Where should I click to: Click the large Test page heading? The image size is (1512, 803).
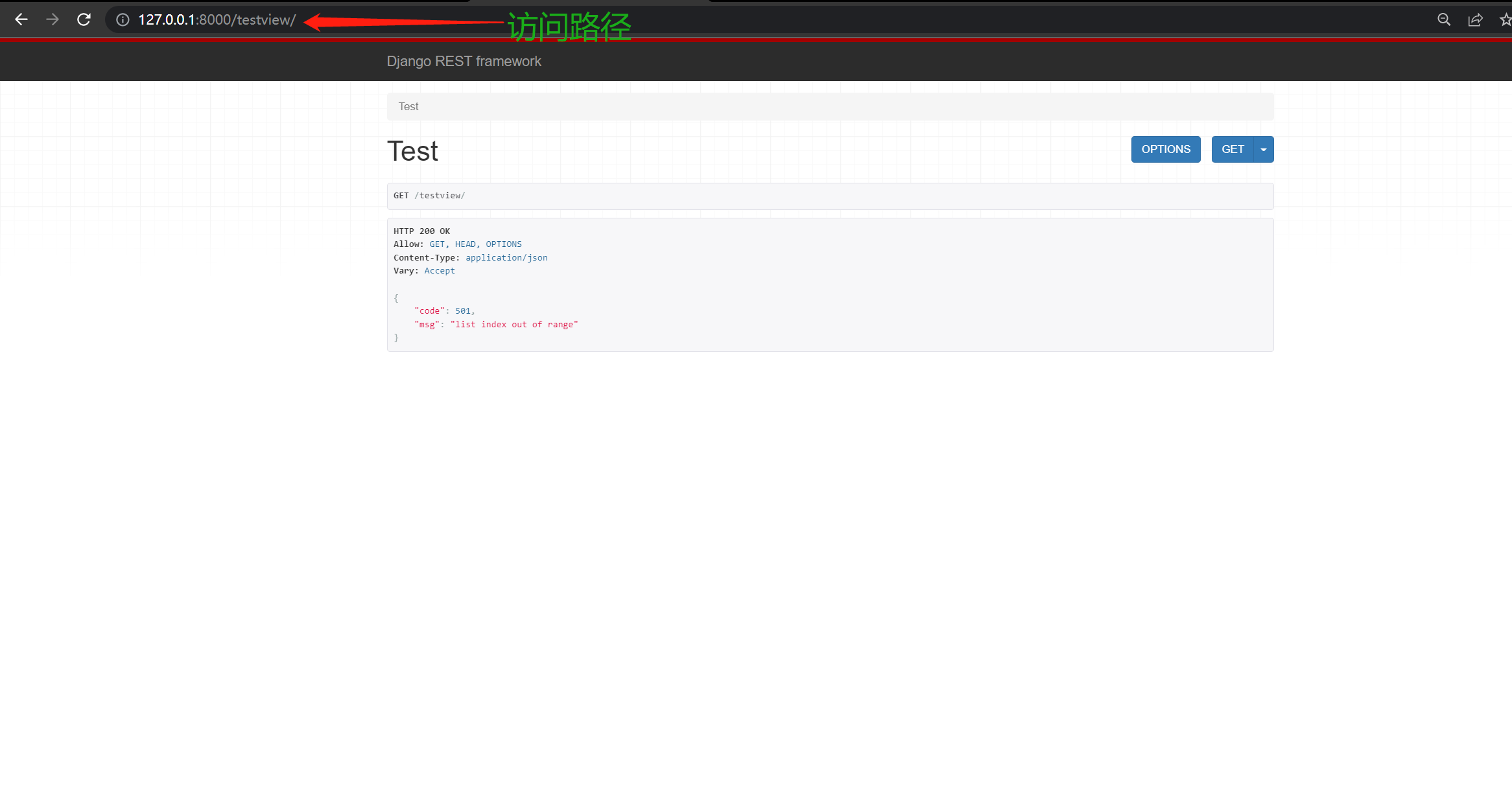coord(412,151)
